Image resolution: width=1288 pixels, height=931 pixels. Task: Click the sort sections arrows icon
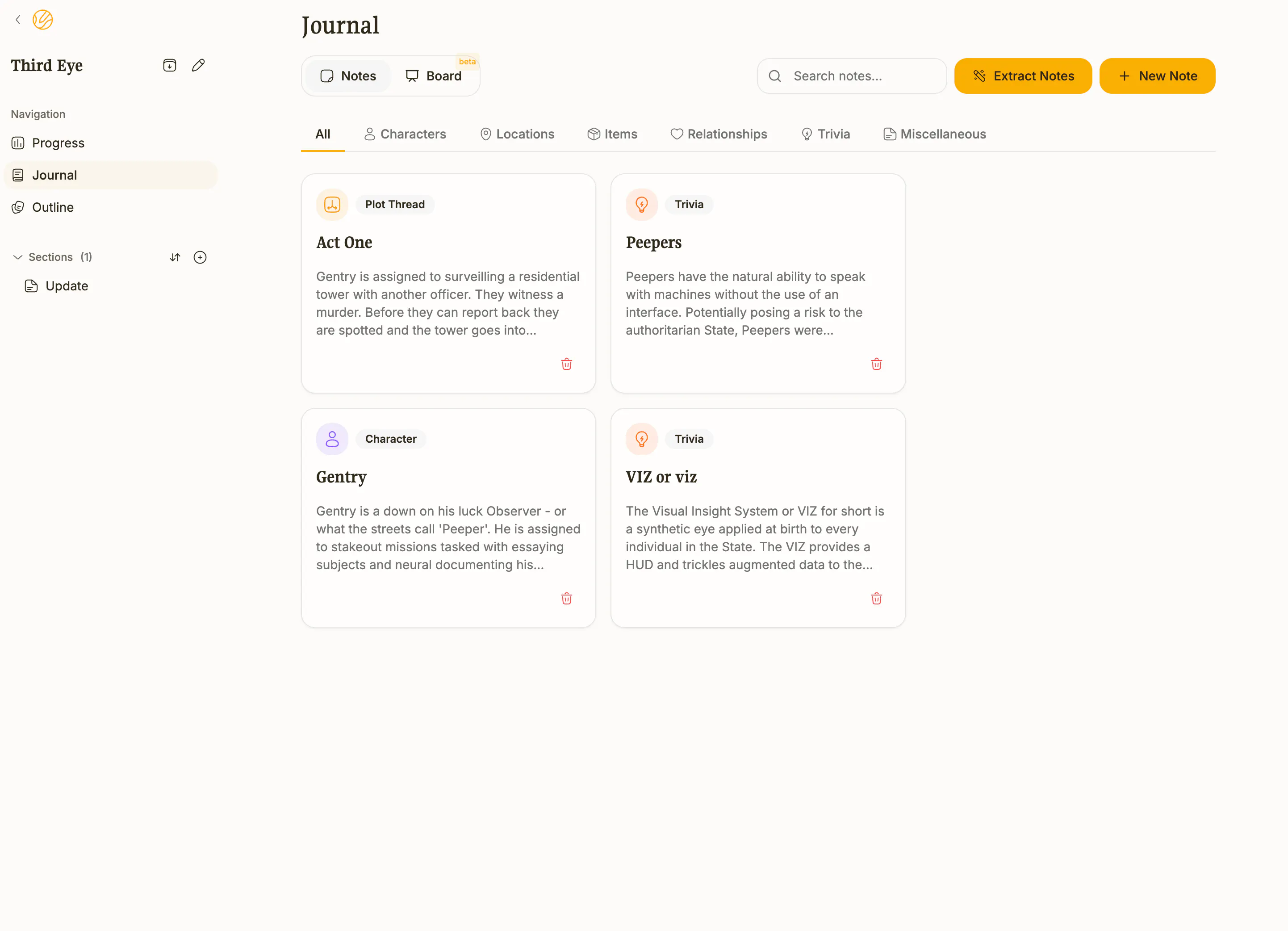(x=175, y=257)
